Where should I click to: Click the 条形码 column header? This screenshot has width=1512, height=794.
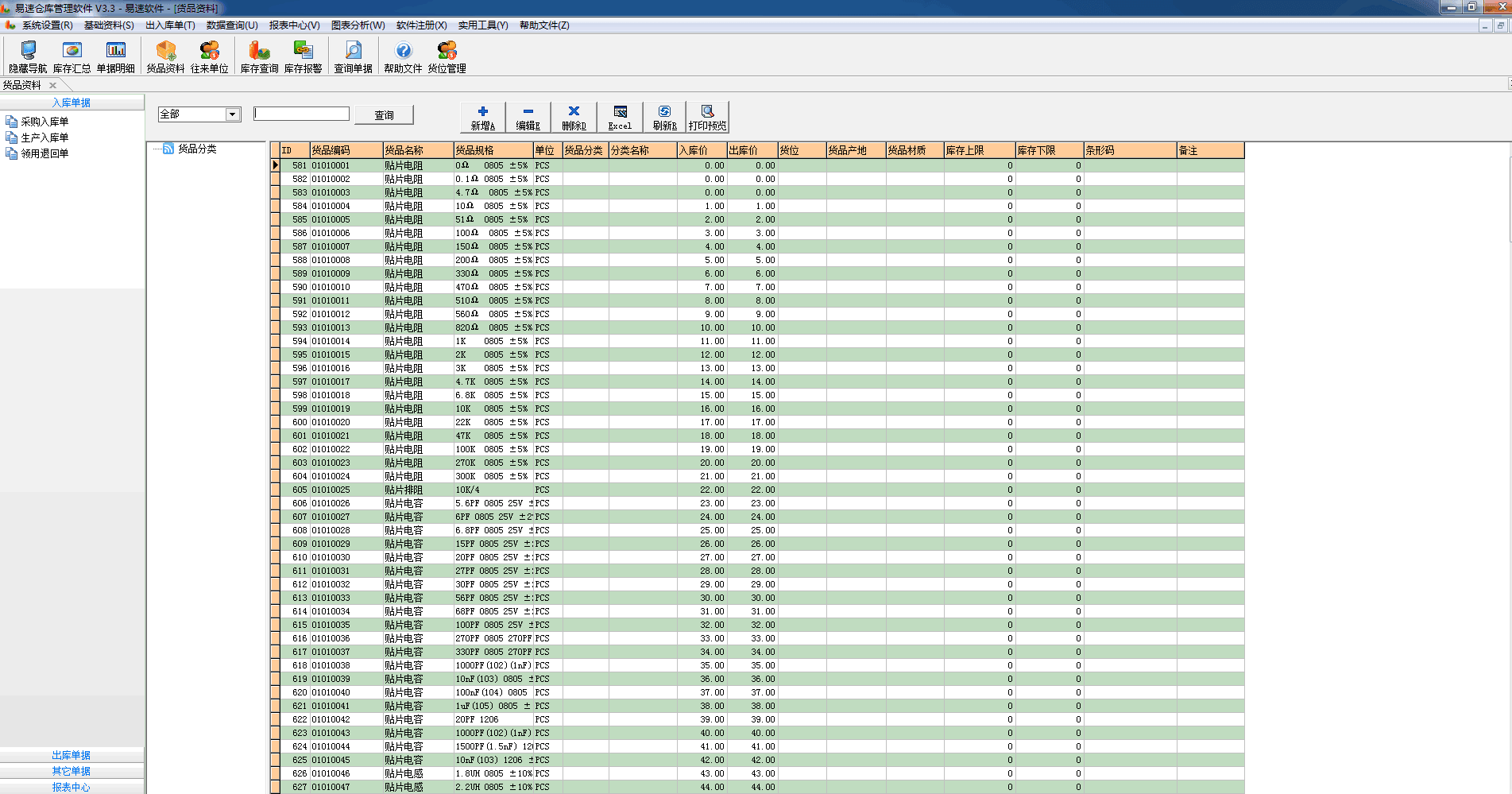[1130, 150]
